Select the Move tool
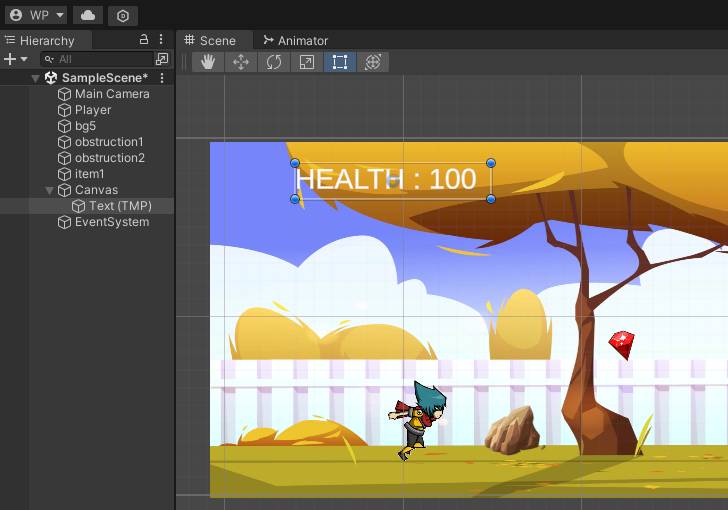728x510 pixels. pos(241,62)
